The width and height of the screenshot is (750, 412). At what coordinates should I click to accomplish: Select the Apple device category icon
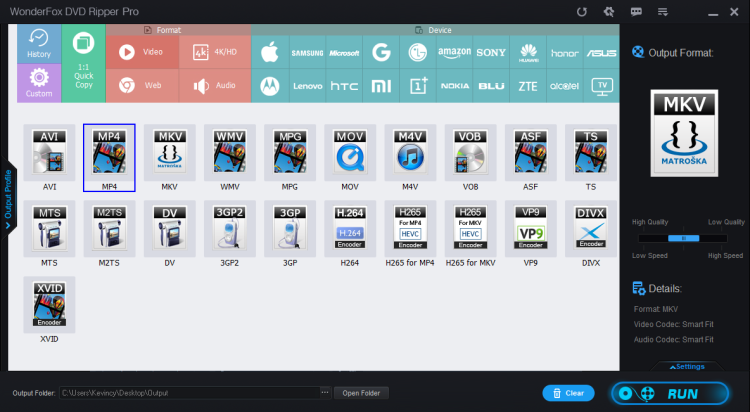point(267,52)
